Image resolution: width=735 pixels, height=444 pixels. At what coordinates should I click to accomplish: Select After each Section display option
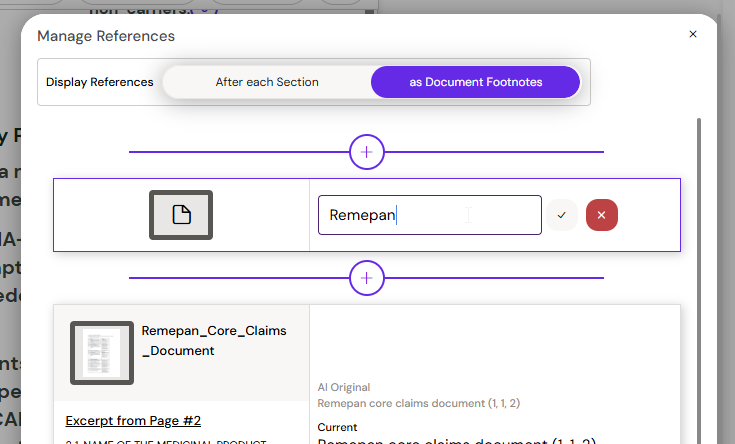click(267, 82)
